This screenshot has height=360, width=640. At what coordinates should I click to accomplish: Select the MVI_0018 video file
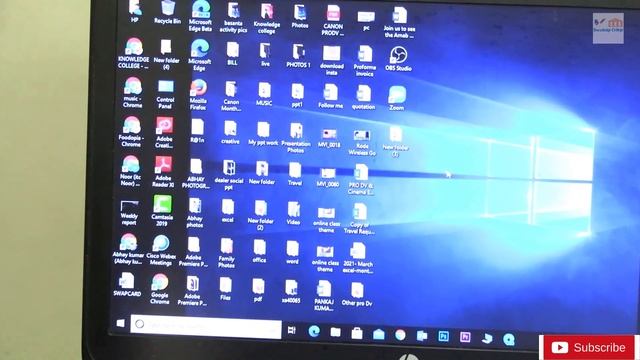329,138
